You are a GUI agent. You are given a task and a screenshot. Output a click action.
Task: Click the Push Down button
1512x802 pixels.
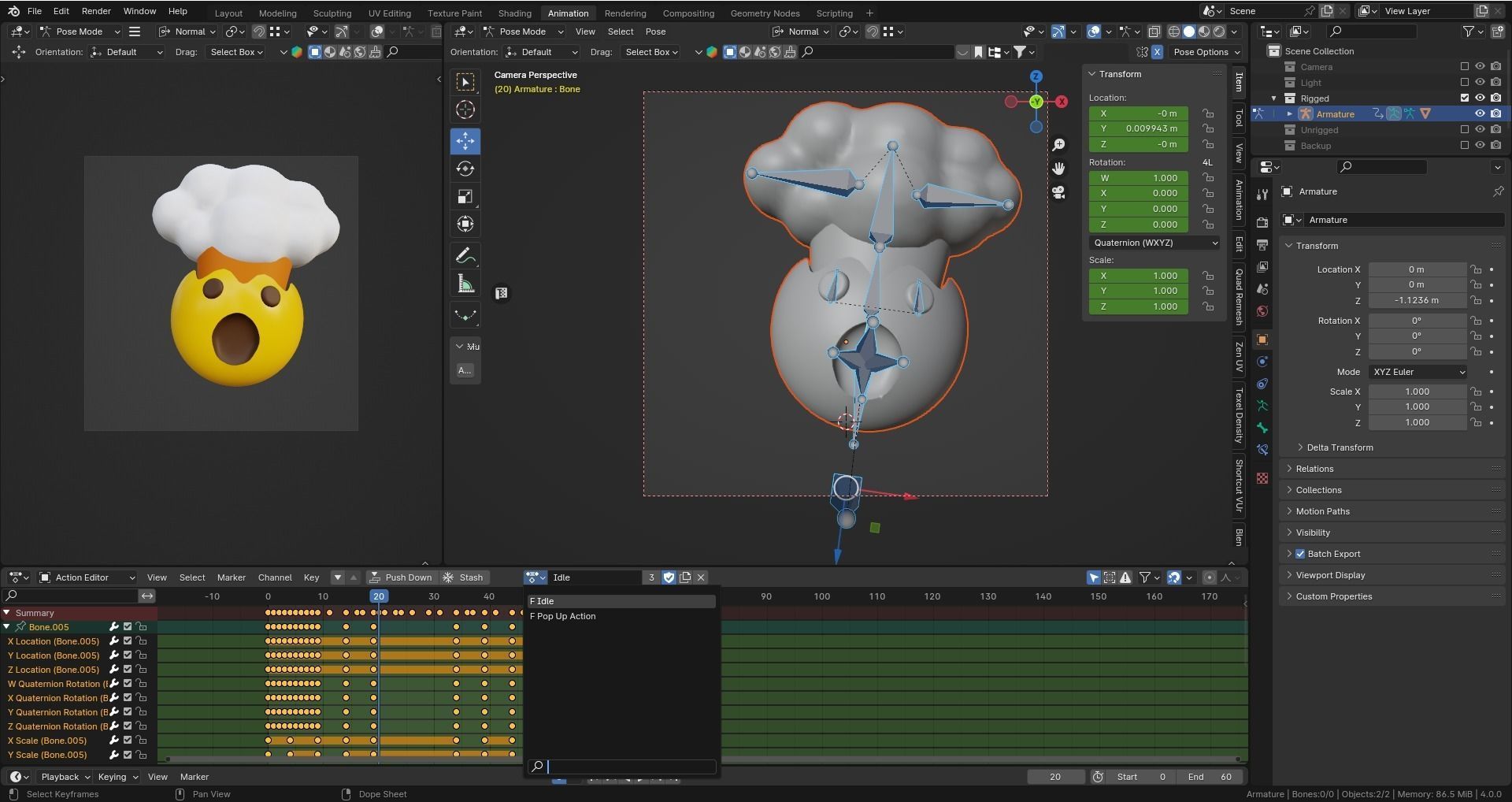point(402,577)
